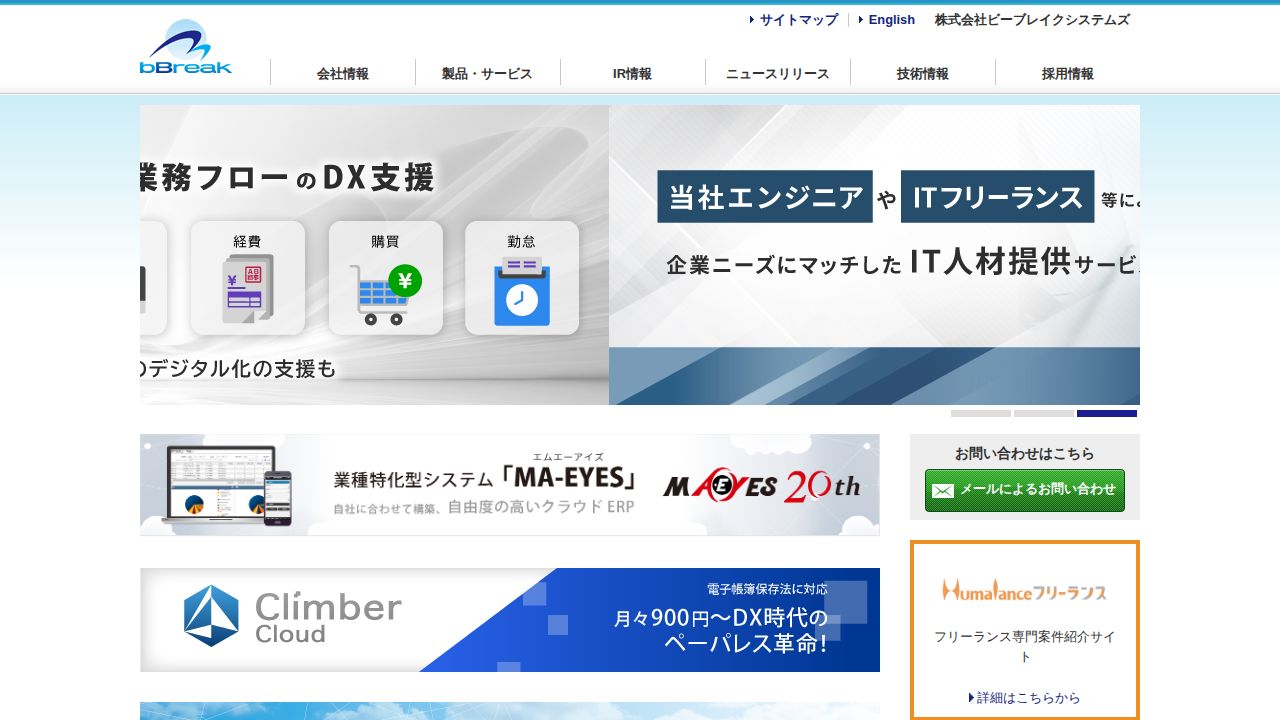Open the 会社情報 menu

click(343, 73)
